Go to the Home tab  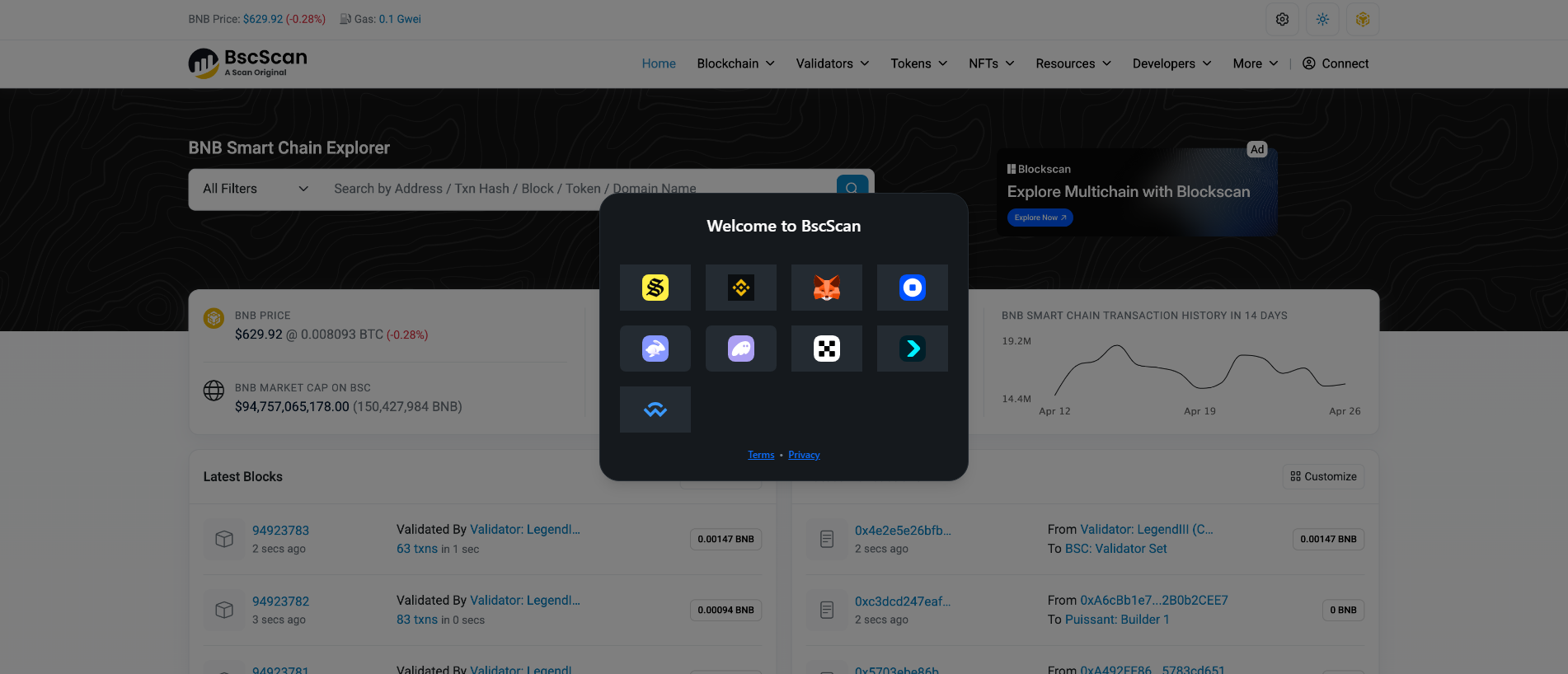click(659, 63)
